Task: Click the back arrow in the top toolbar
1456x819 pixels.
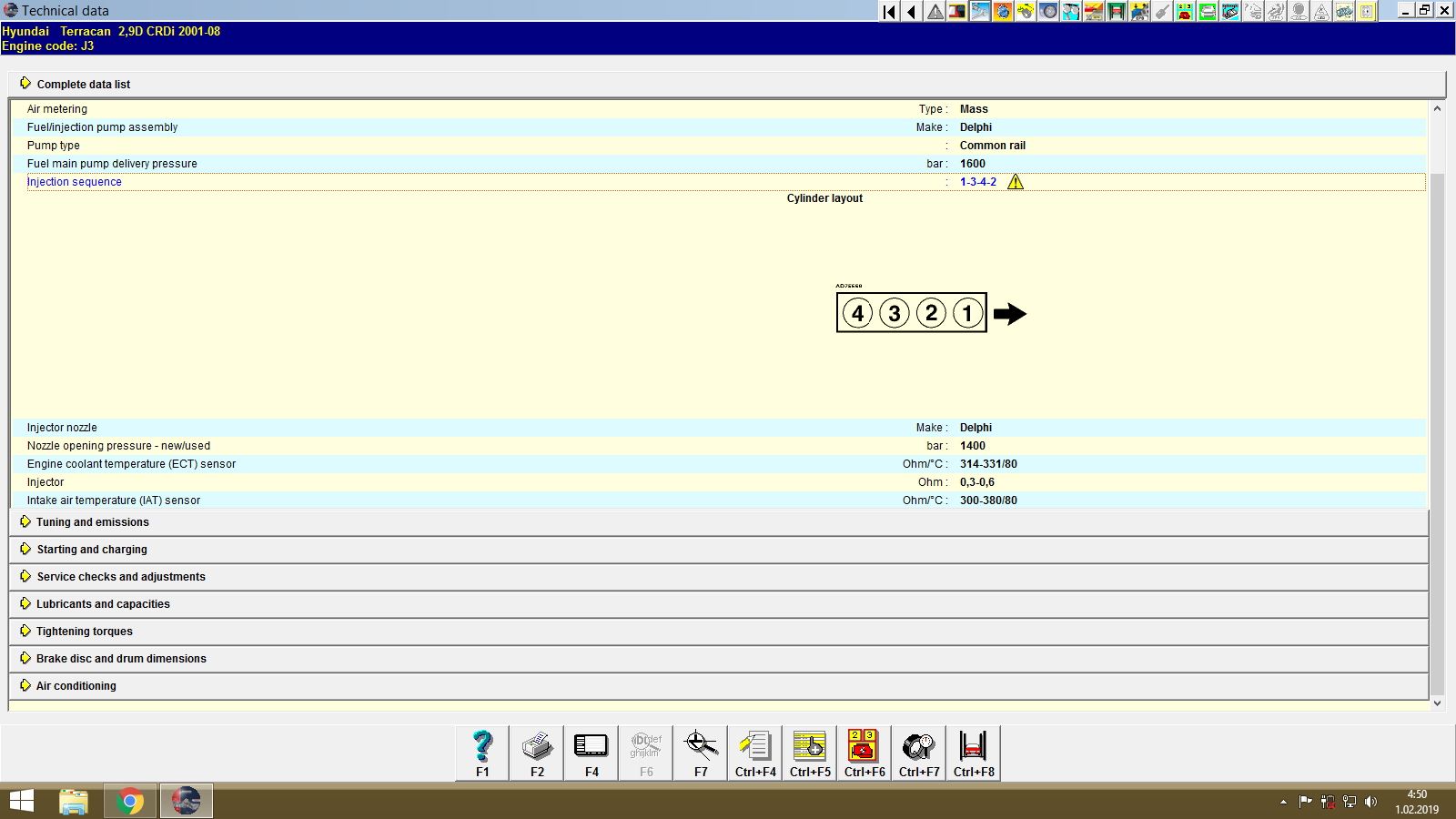Action: 910,12
